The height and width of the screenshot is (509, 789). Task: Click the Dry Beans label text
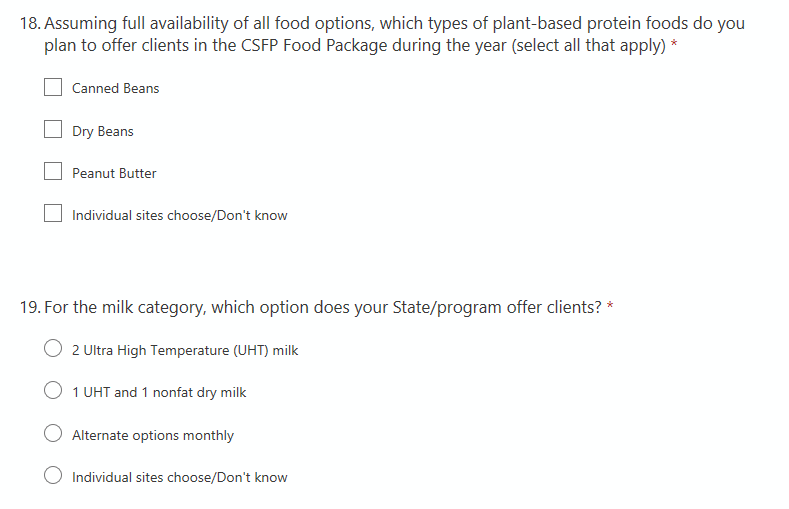click(x=102, y=131)
